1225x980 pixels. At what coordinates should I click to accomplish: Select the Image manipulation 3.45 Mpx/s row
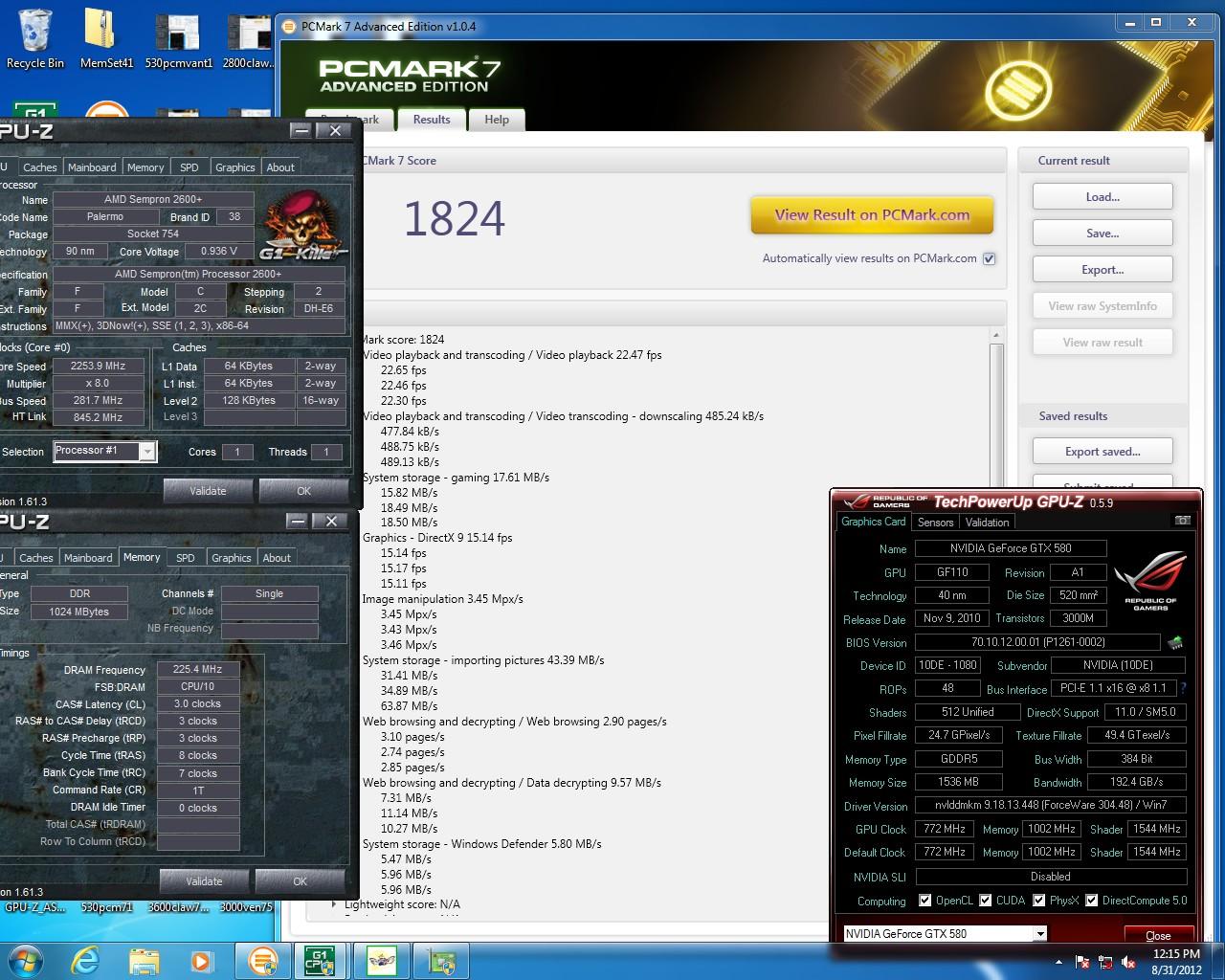point(442,599)
